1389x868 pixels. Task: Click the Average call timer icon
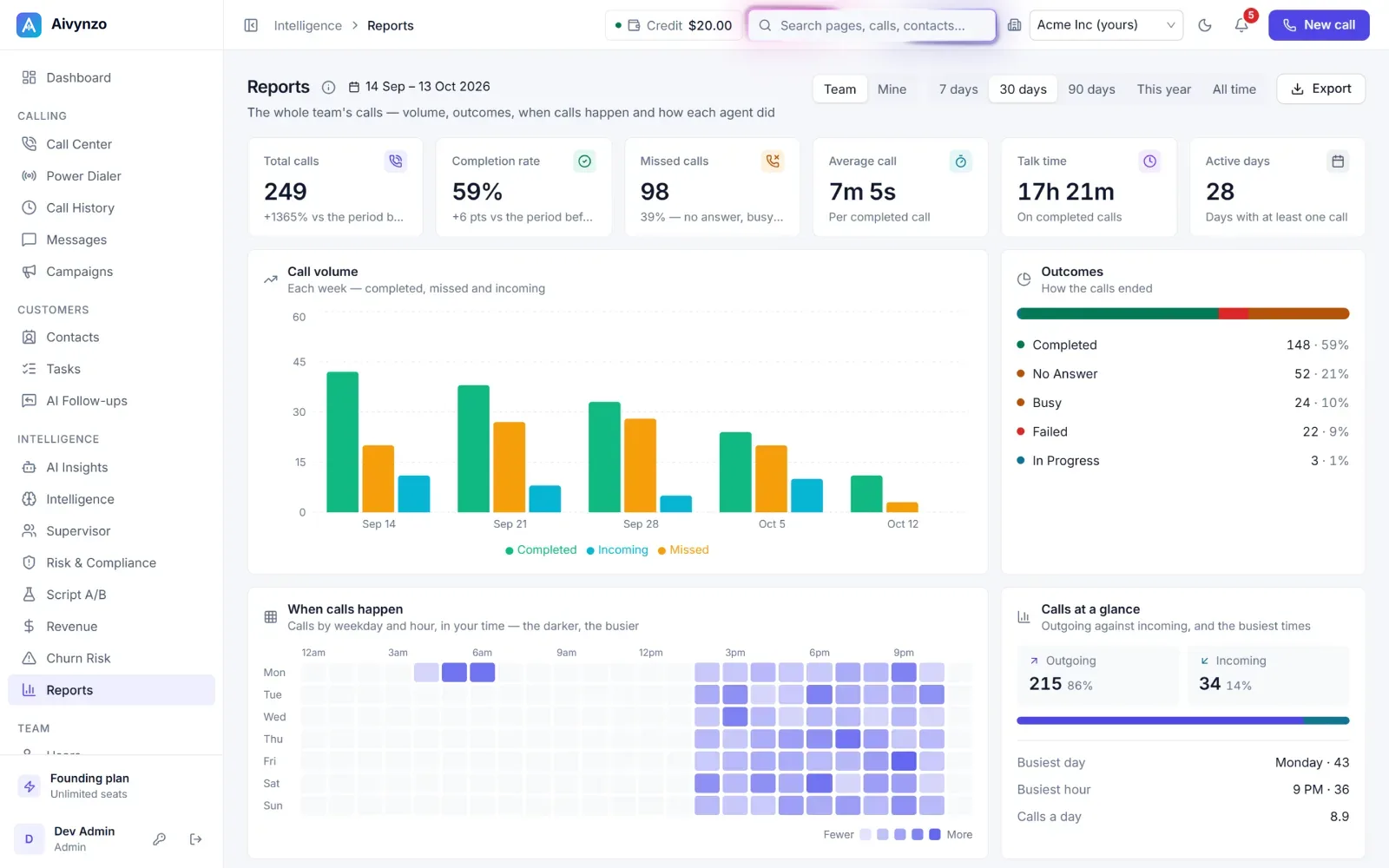961,161
